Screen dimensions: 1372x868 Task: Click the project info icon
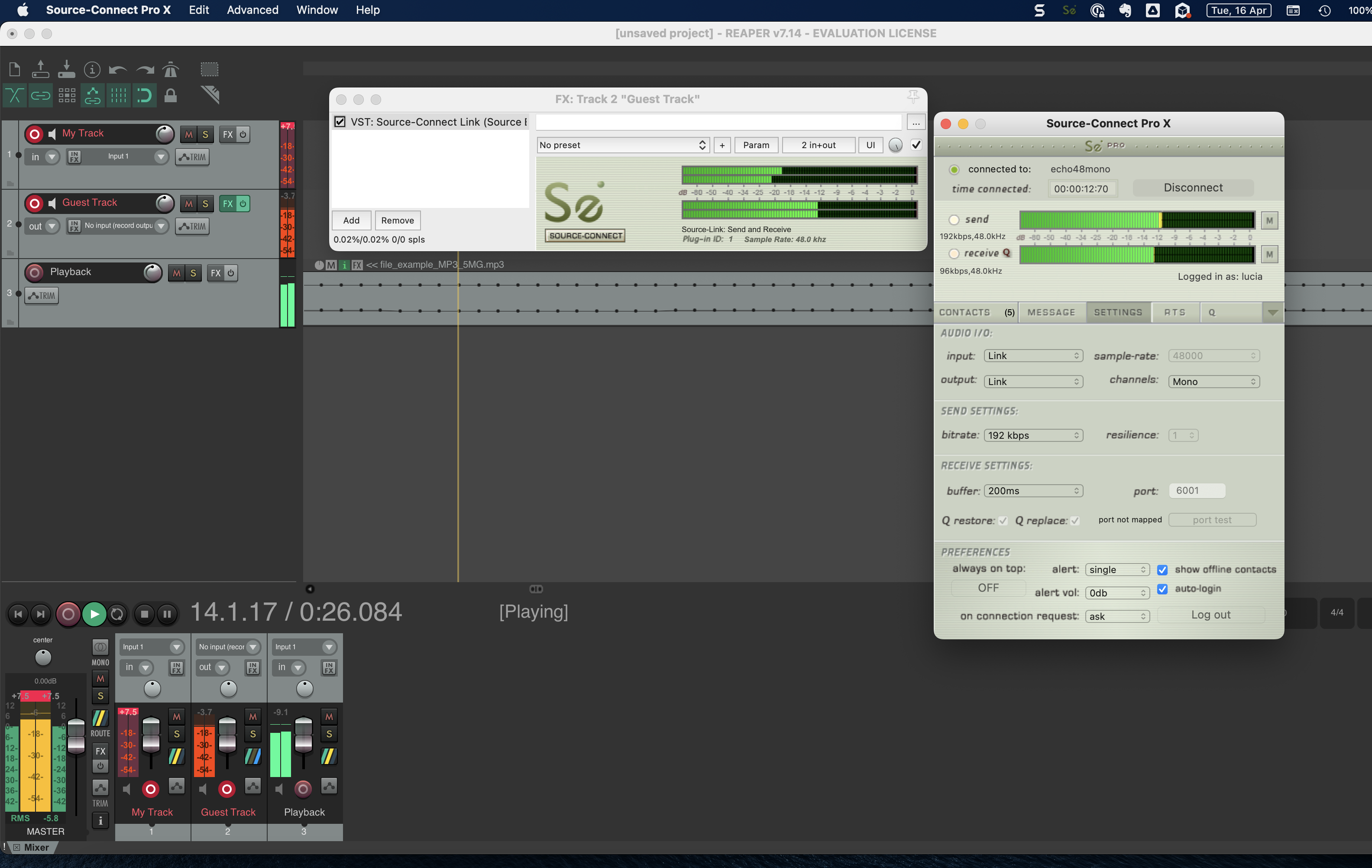click(x=92, y=70)
